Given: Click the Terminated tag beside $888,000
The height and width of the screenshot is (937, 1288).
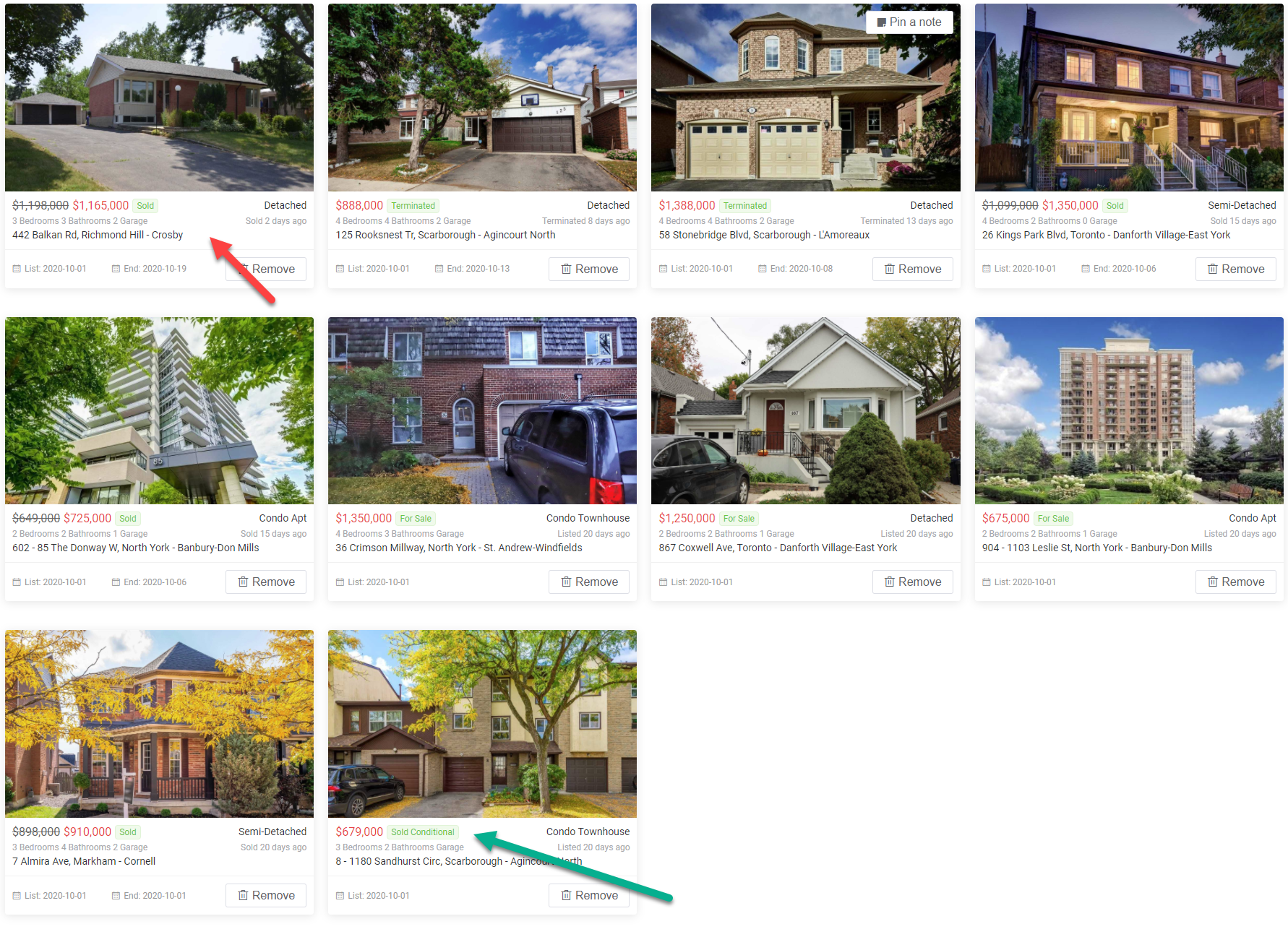Looking at the screenshot, I should [x=413, y=206].
